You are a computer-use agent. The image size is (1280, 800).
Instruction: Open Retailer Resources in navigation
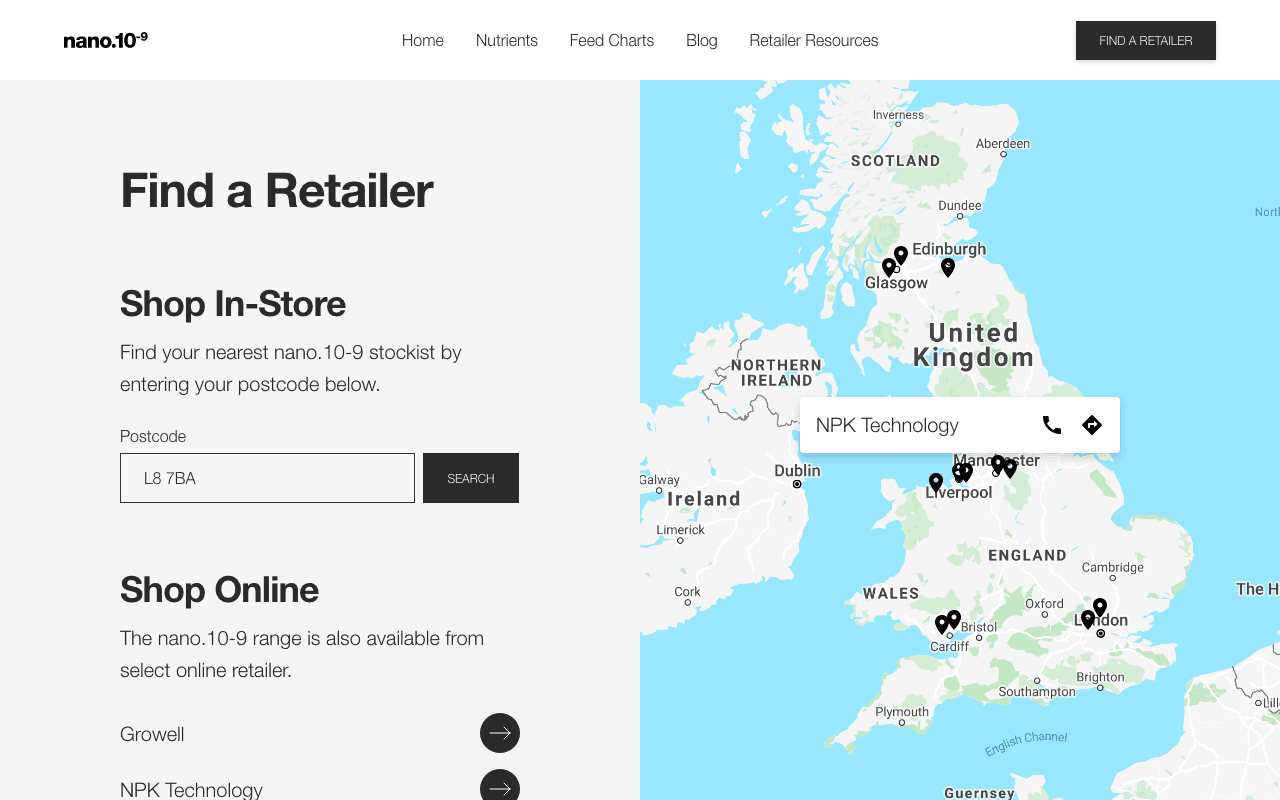tap(814, 40)
